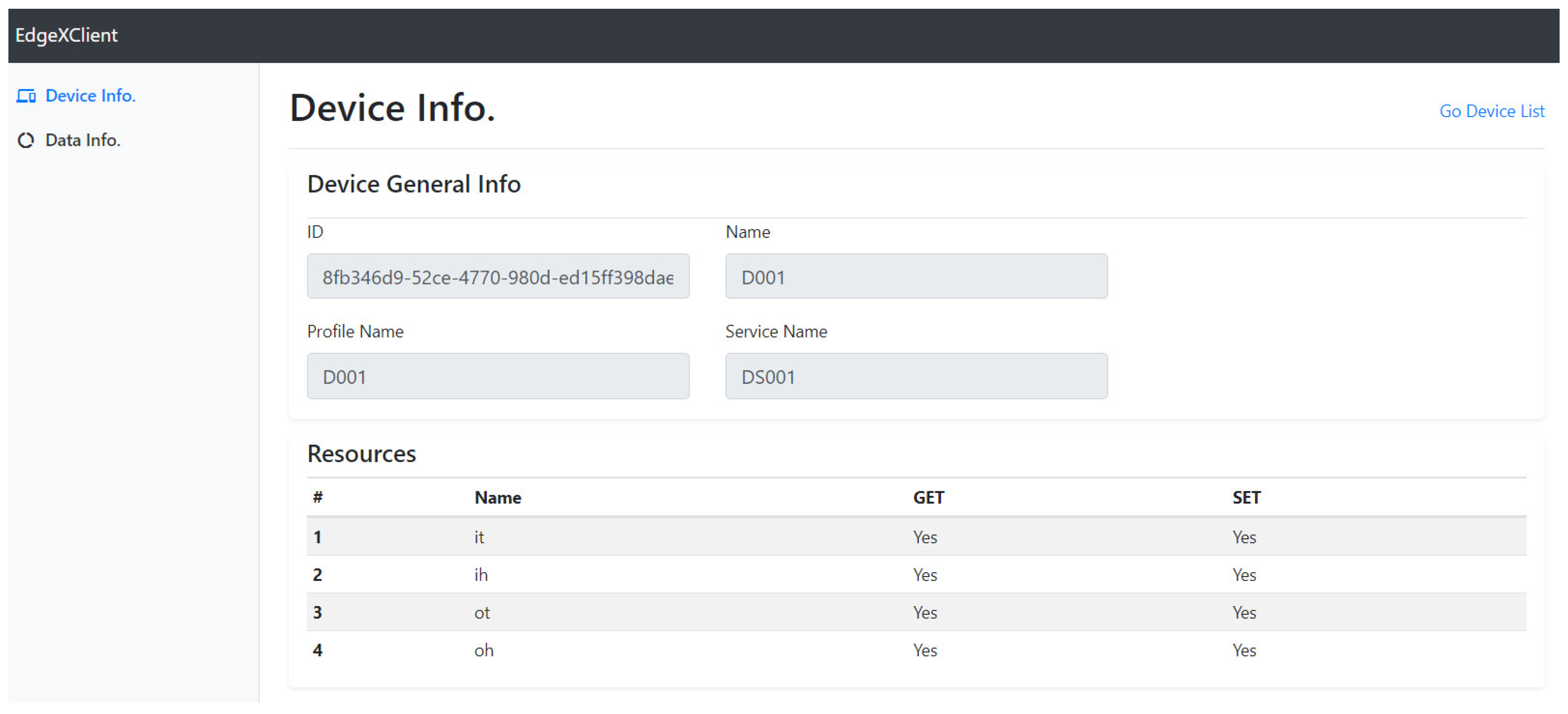Click GET value Yes for resource it
The image size is (1568, 714).
(x=924, y=537)
